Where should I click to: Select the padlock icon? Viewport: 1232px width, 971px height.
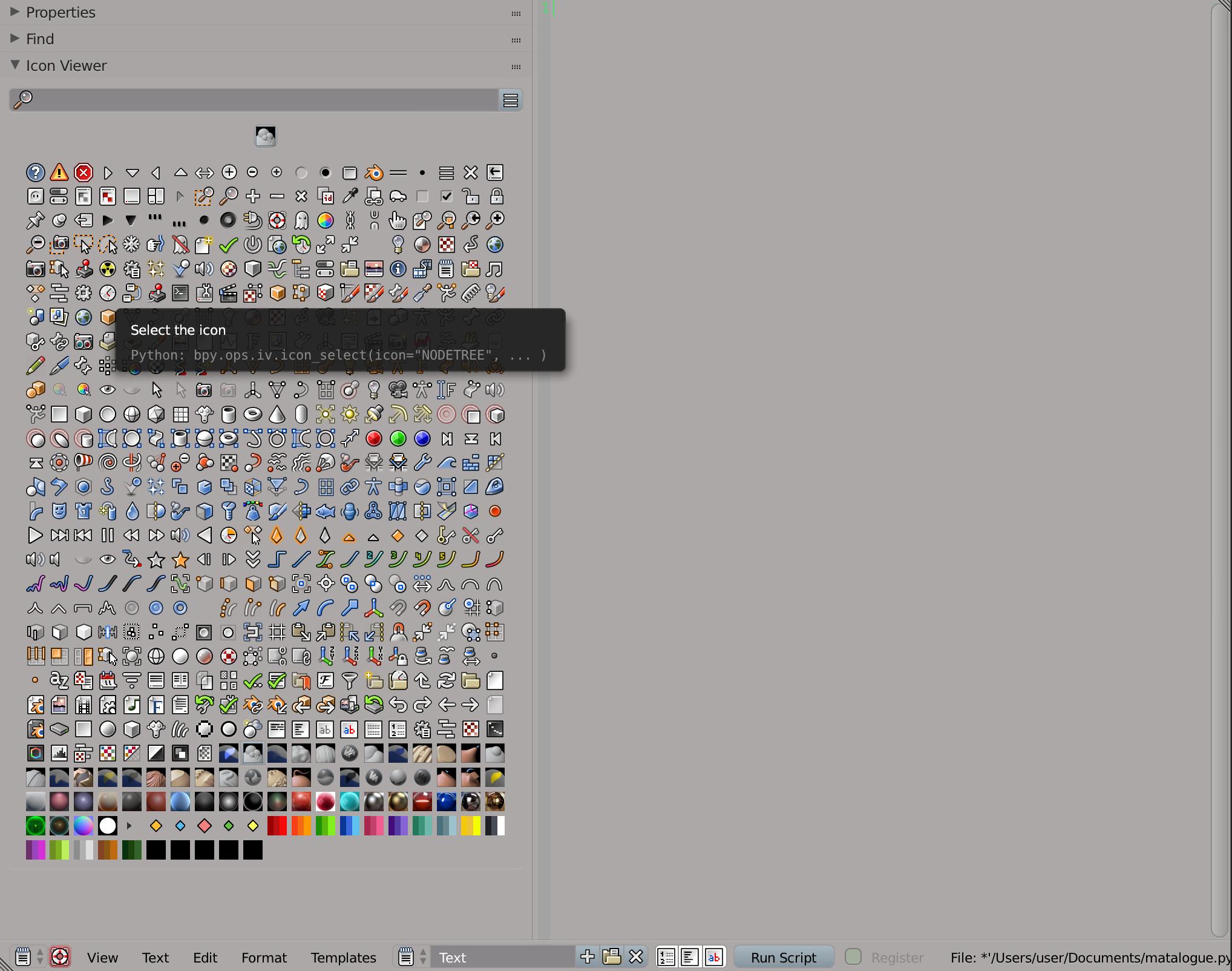pos(495,196)
